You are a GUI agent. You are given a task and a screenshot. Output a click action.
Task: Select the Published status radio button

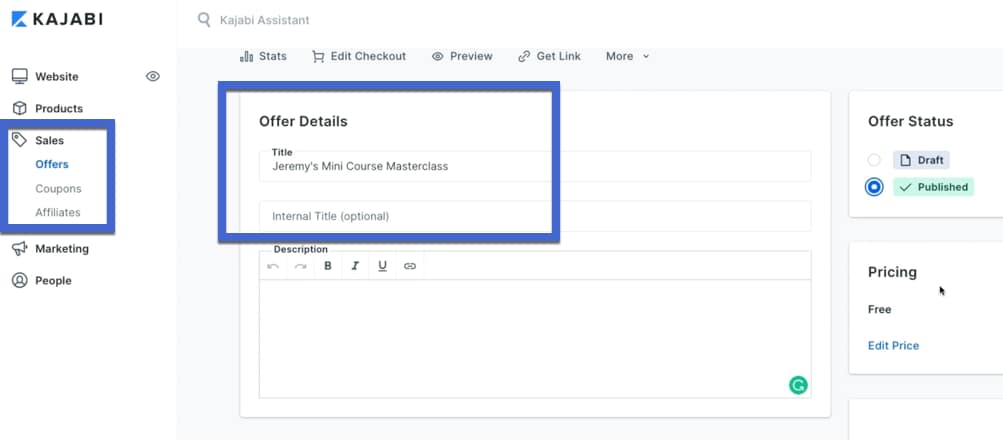(874, 187)
